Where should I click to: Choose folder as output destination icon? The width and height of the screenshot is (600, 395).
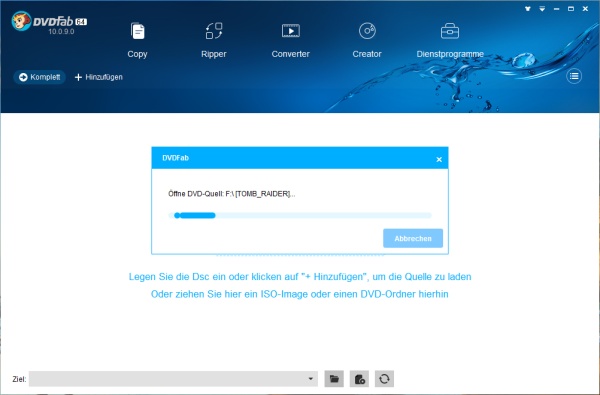pos(334,379)
